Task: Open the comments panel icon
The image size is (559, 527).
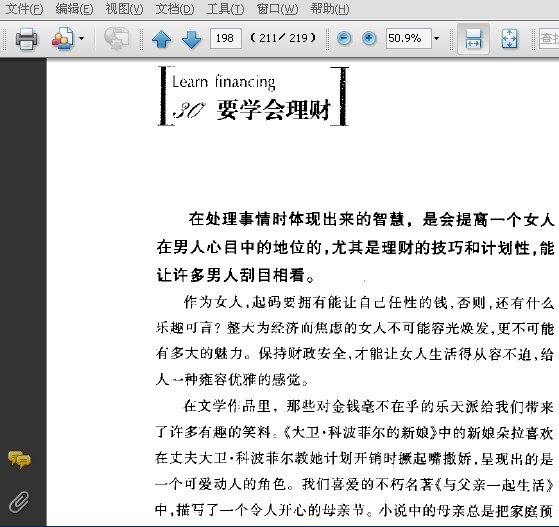Action: 19,459
